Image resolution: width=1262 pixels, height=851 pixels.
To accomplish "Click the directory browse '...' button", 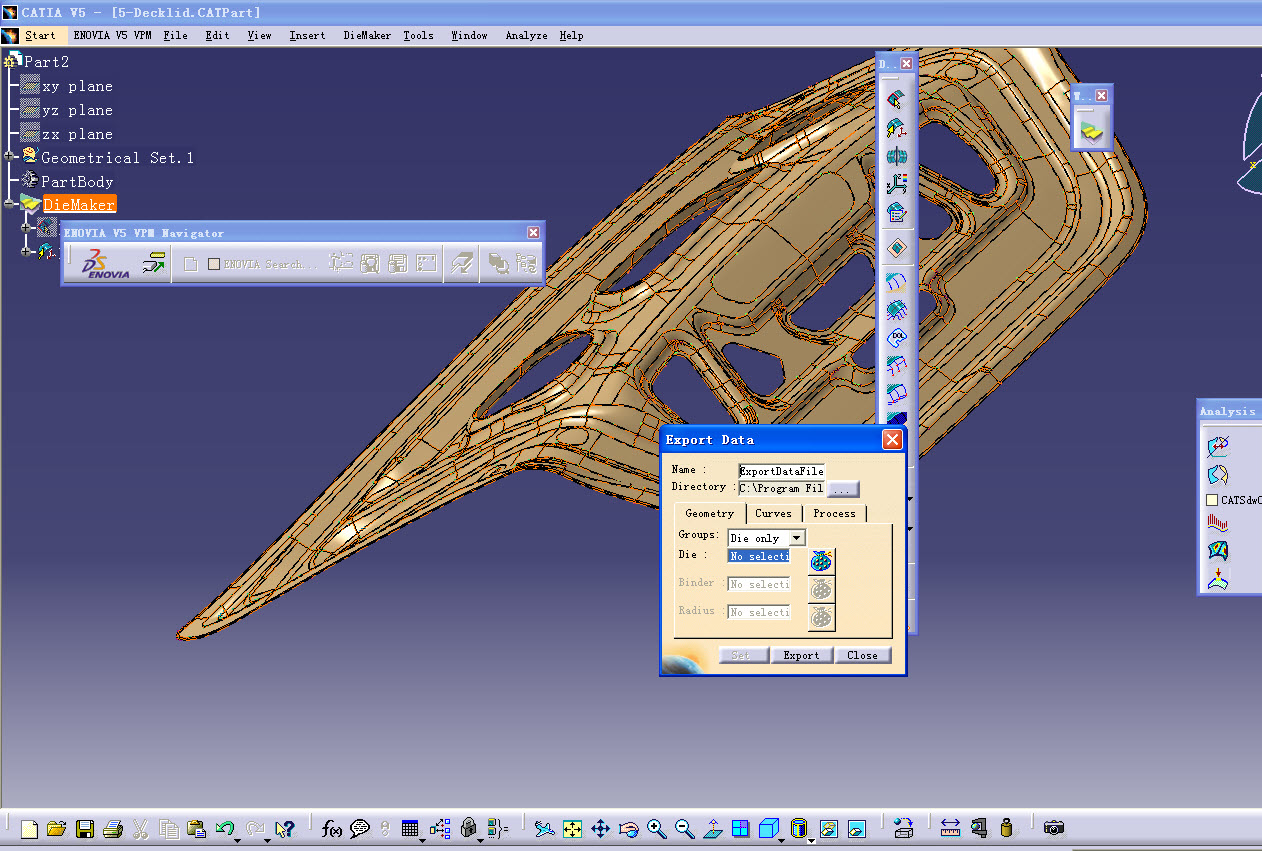I will coord(842,489).
